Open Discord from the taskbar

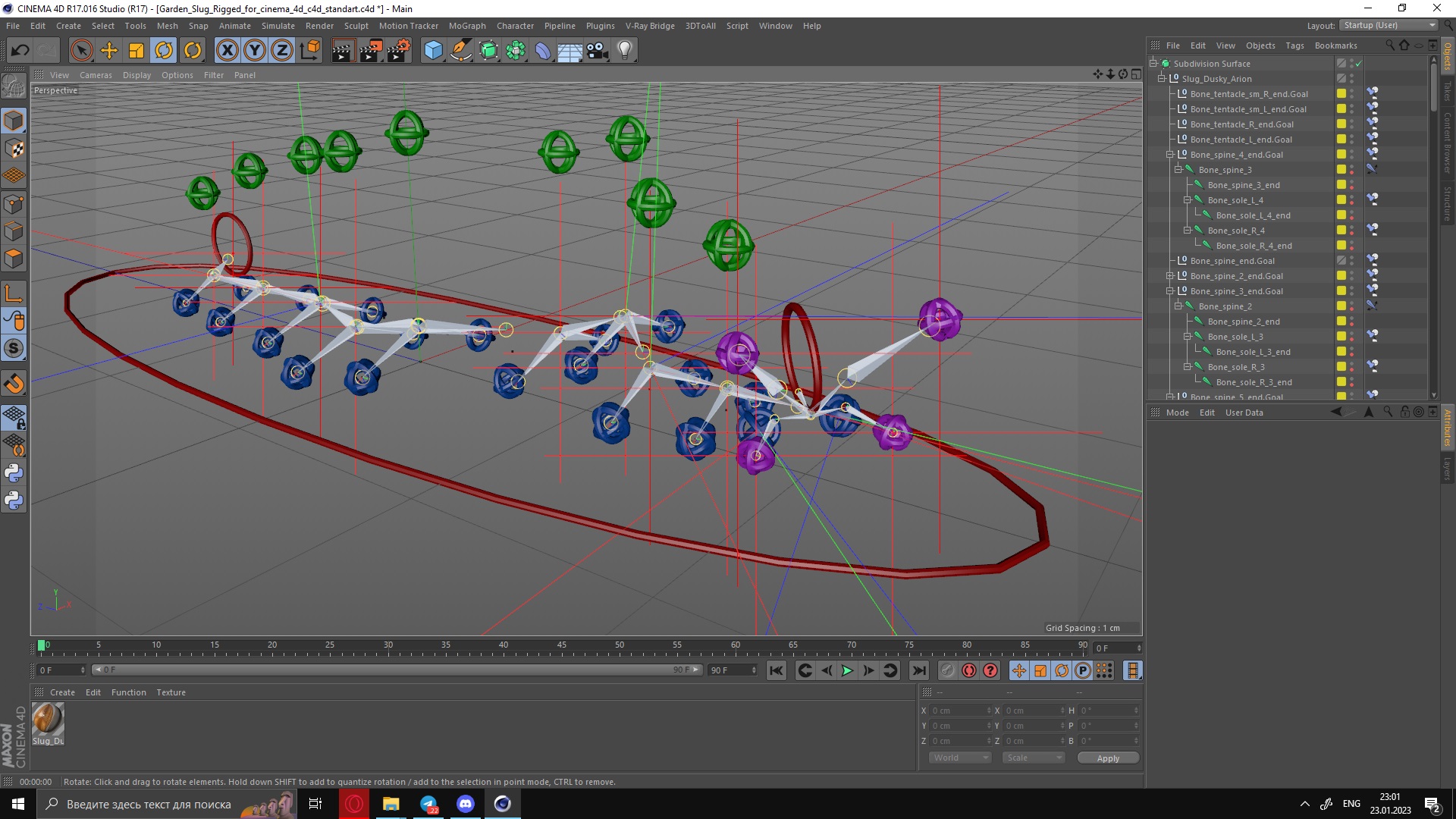click(x=466, y=804)
